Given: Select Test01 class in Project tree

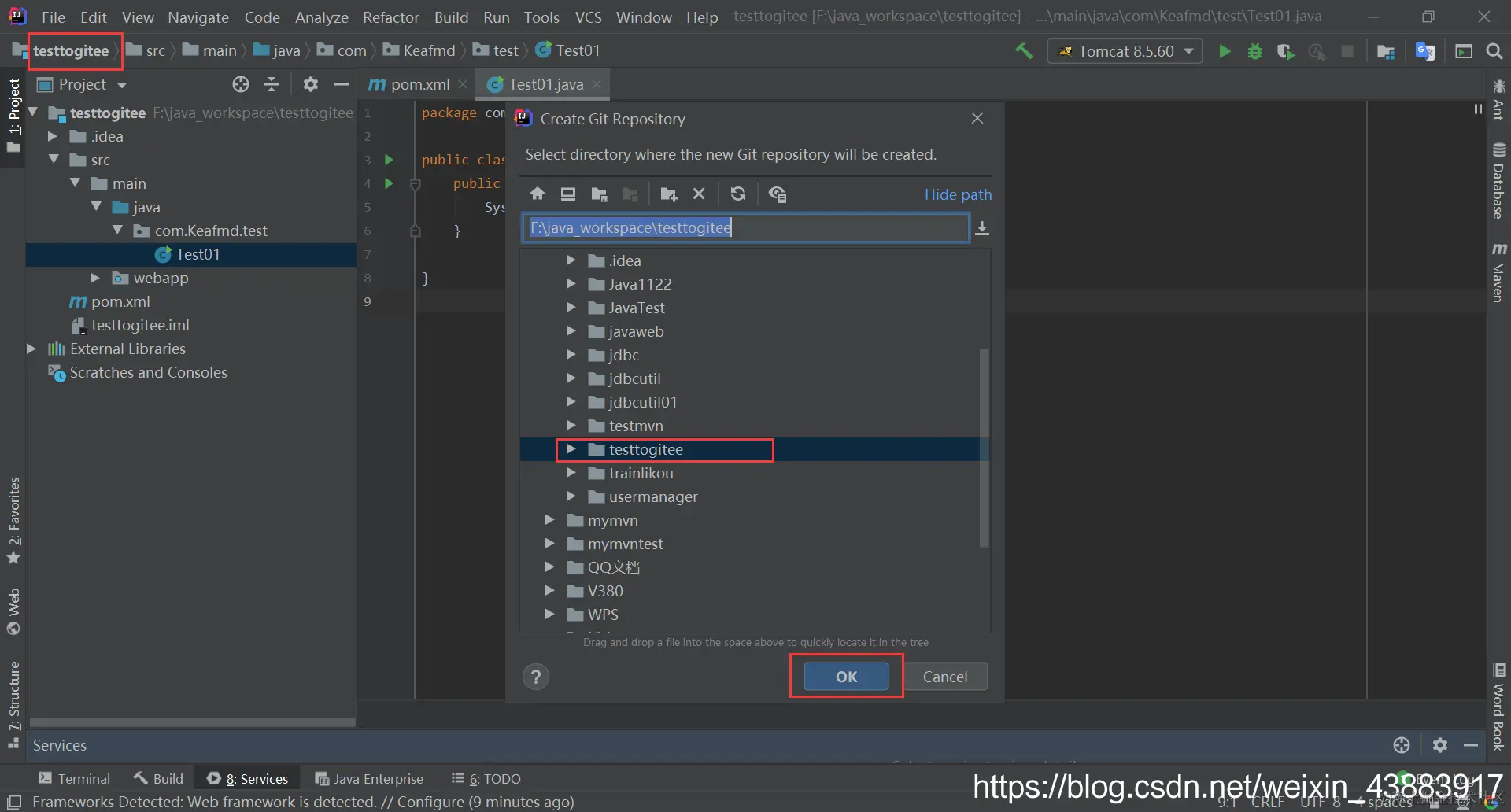Looking at the screenshot, I should point(198,254).
